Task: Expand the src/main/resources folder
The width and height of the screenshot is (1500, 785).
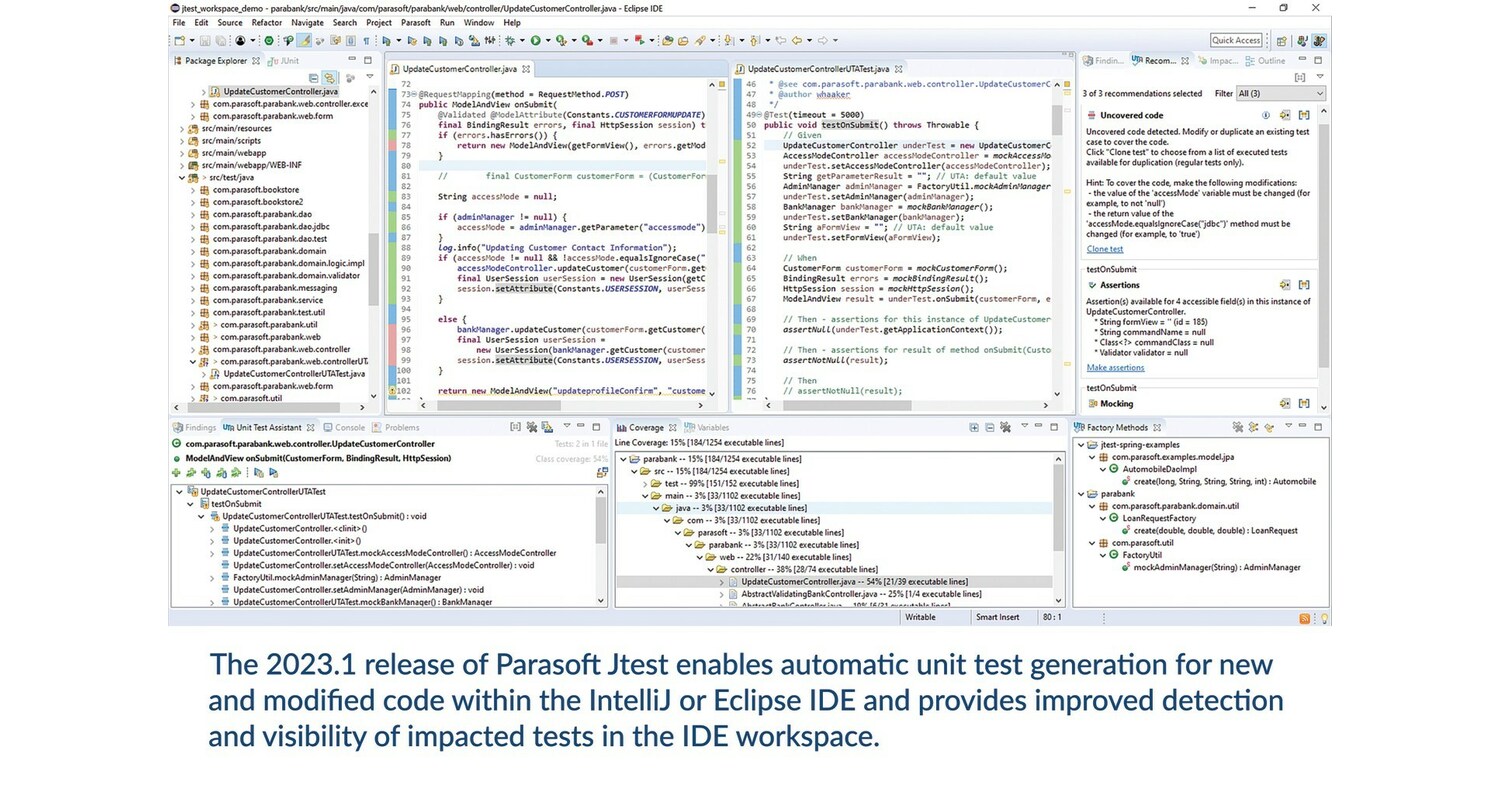Action: pos(181,129)
